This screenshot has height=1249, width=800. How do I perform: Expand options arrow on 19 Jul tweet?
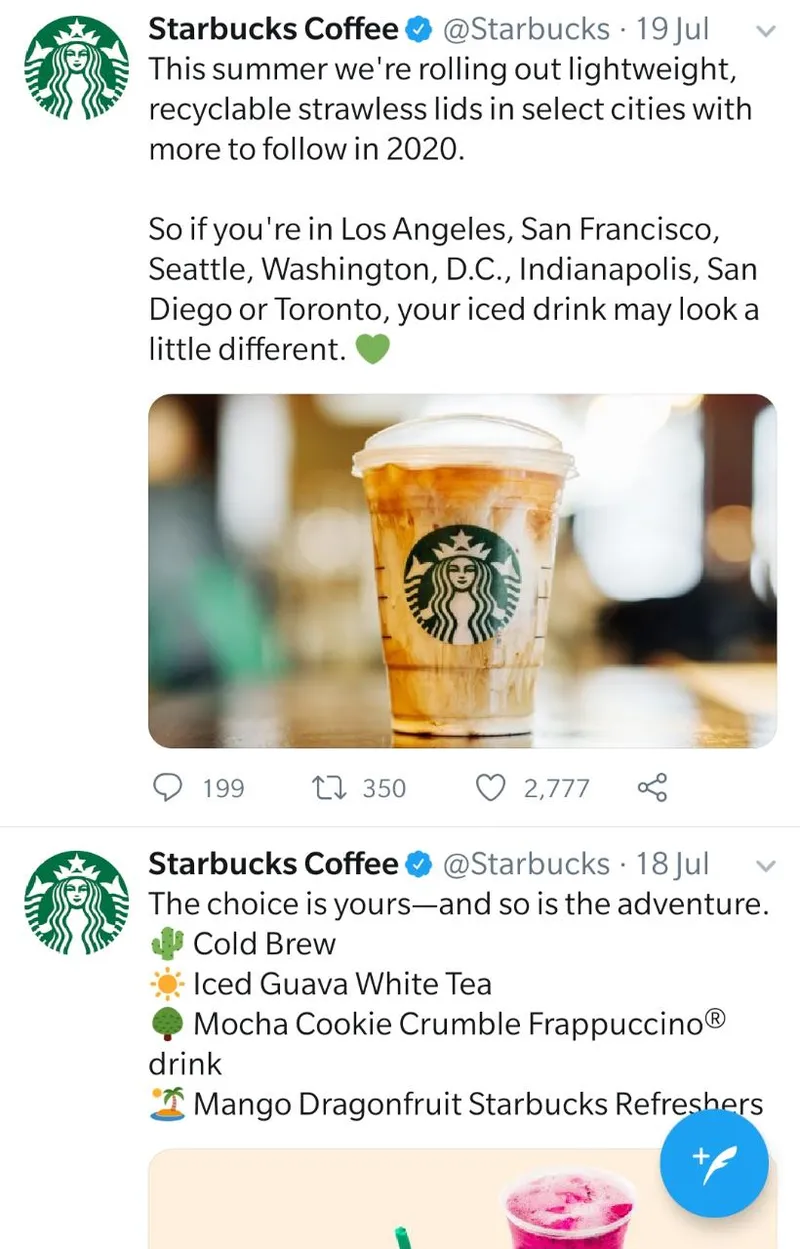(x=766, y=31)
